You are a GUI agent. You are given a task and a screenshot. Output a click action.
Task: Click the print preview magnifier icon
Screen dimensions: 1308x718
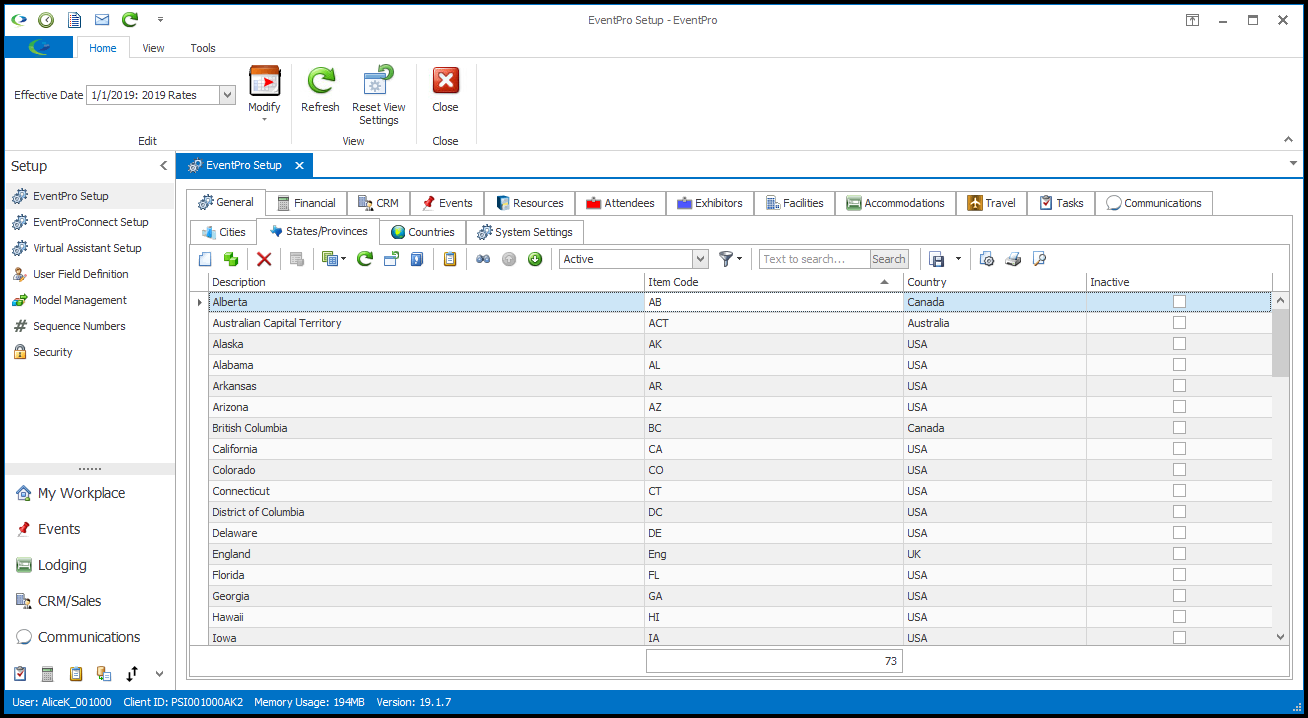pyautogui.click(x=1039, y=259)
